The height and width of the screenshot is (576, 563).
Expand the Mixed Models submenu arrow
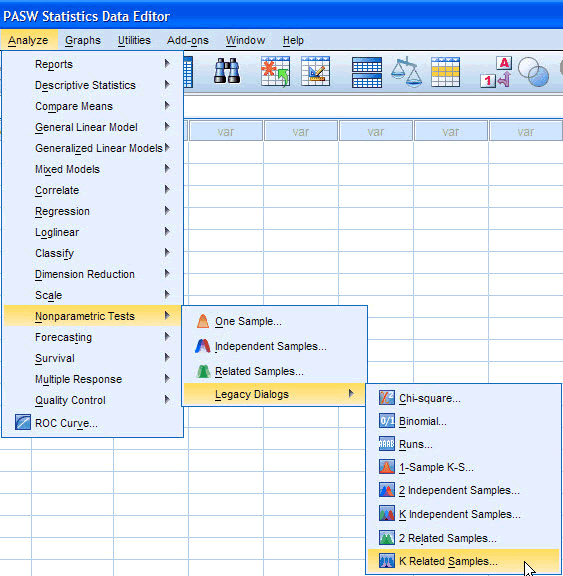coord(167,169)
